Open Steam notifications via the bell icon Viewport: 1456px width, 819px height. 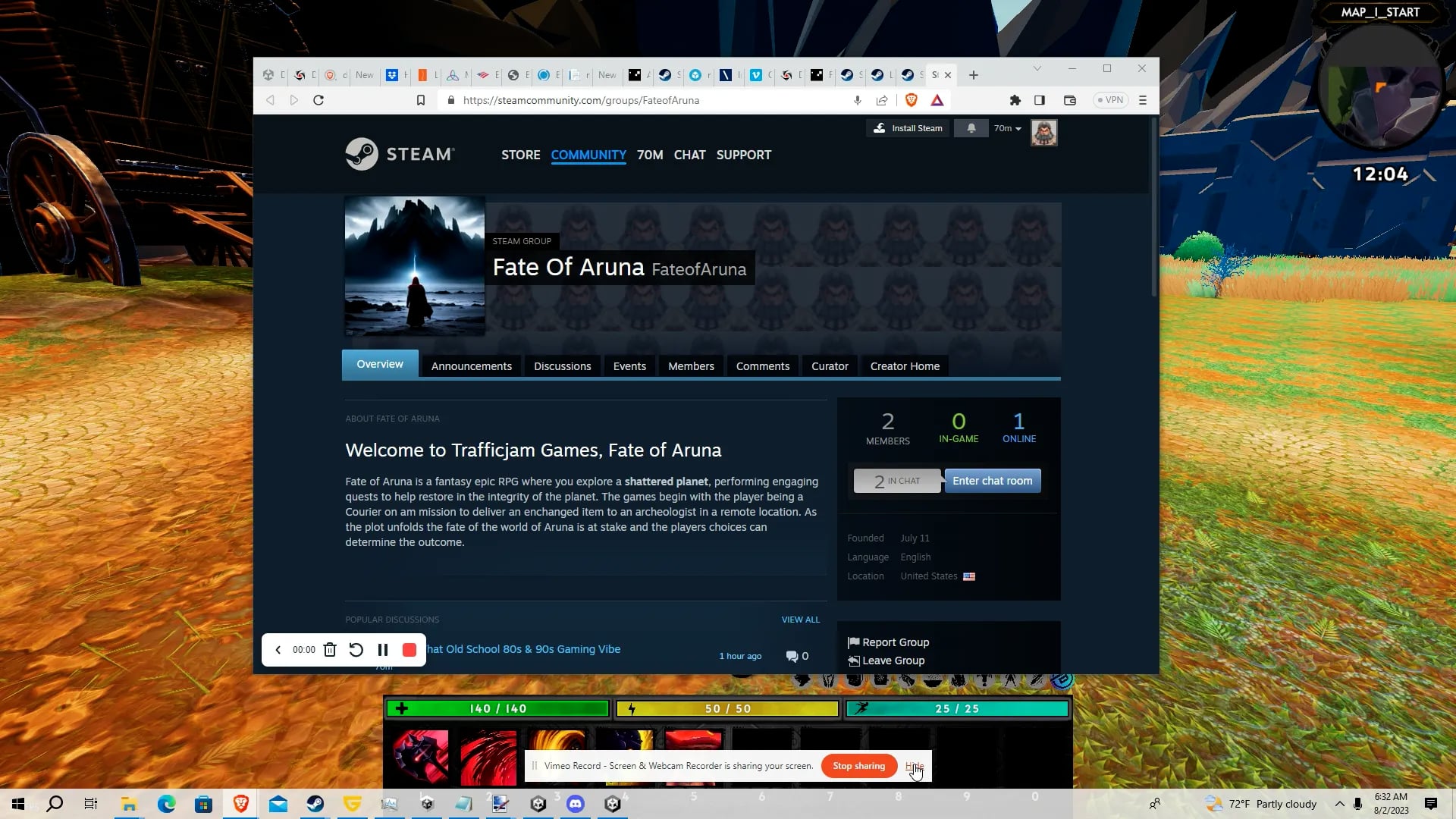971,128
